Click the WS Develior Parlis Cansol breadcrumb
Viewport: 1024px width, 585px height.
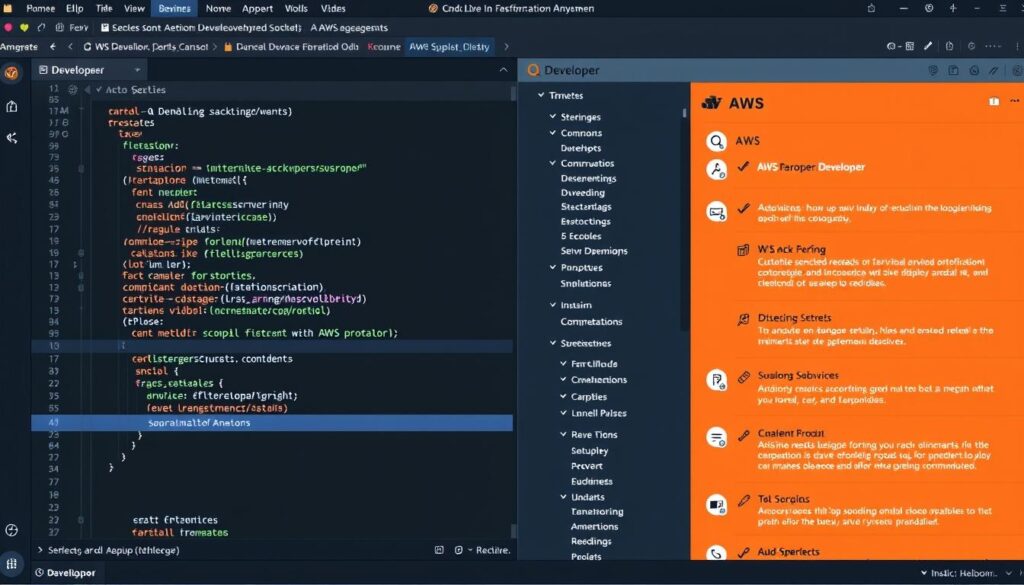(146, 46)
